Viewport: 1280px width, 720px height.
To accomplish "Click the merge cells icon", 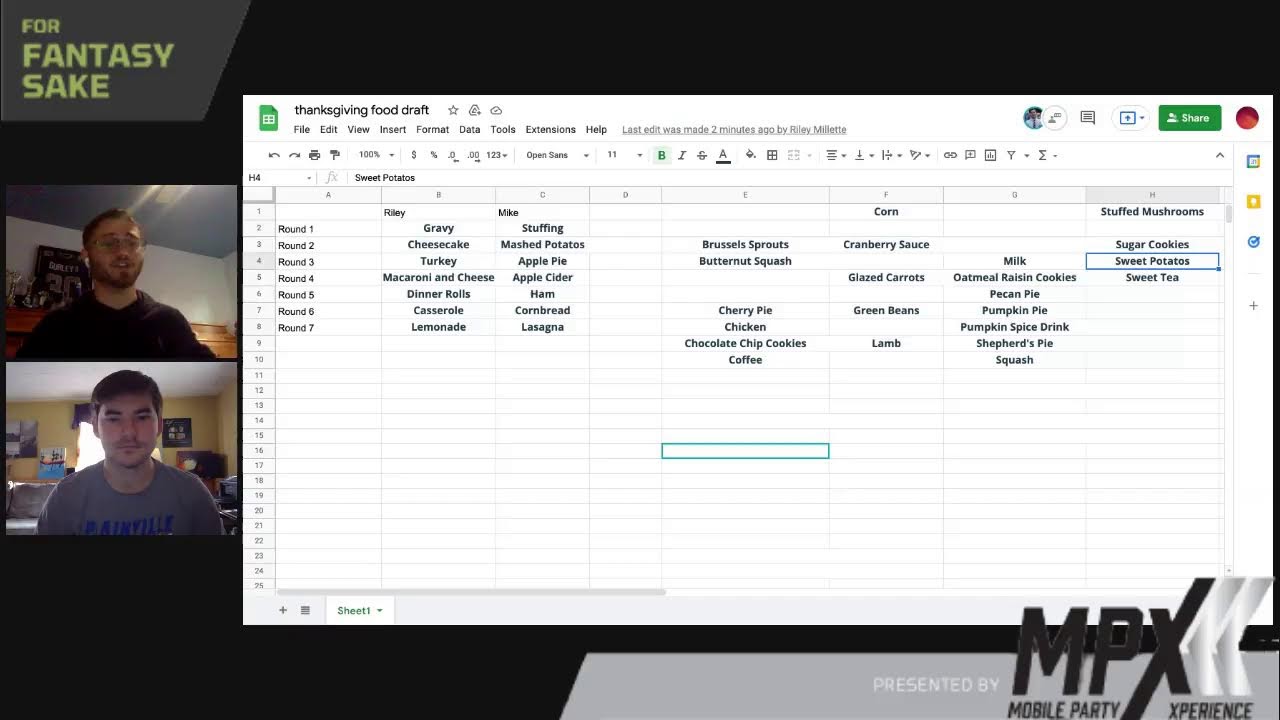I will click(794, 155).
